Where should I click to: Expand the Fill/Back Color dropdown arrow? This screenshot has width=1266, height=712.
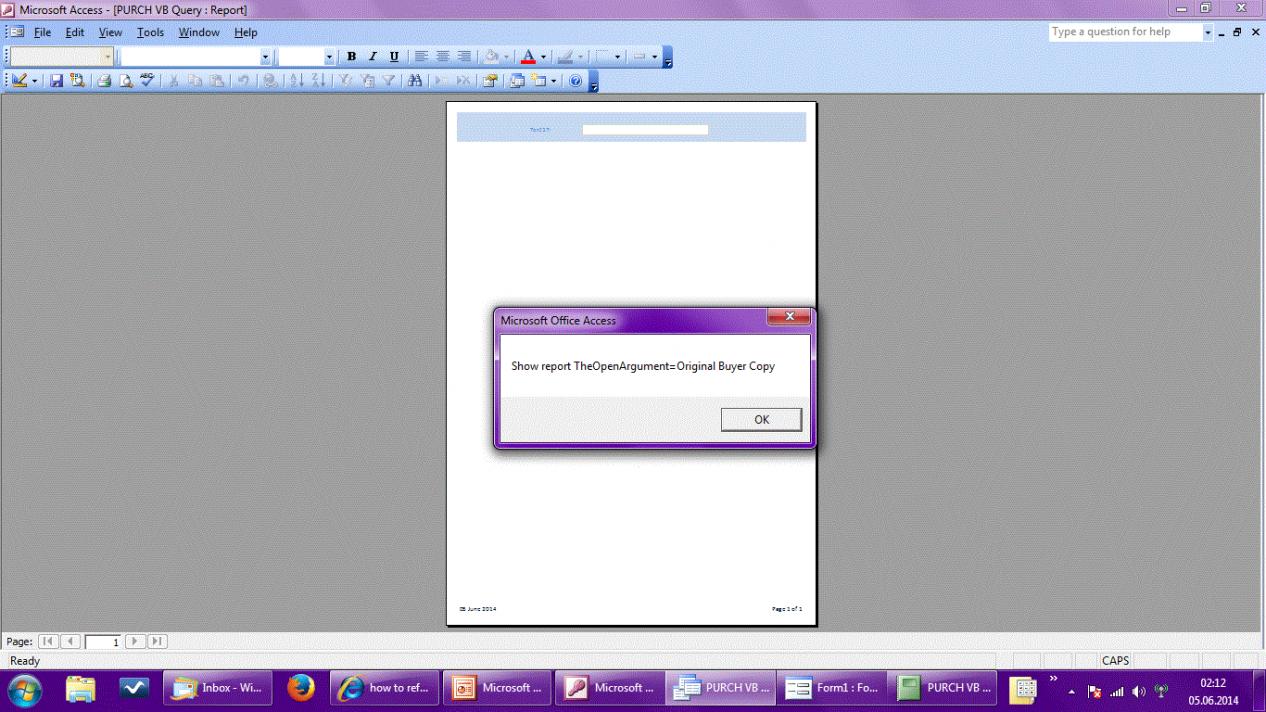coord(507,57)
